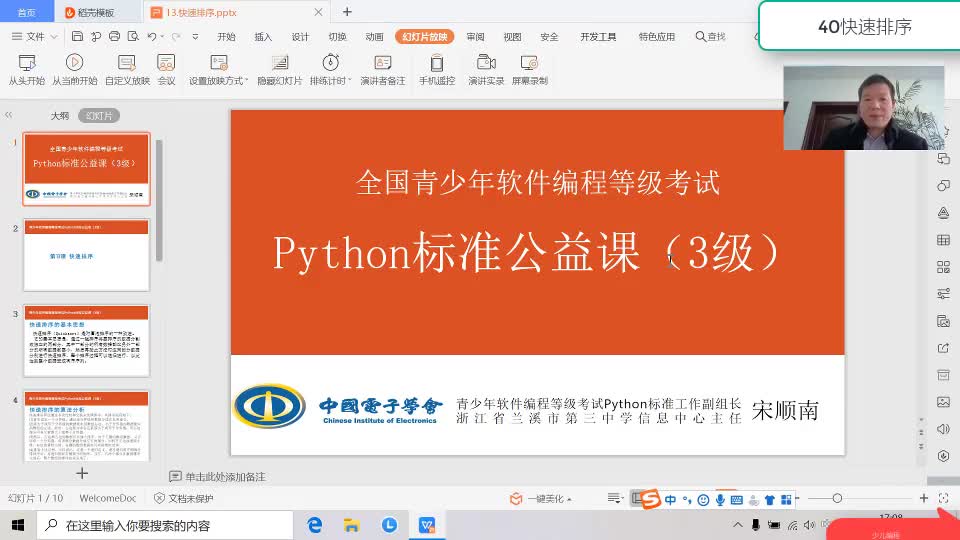Viewport: 960px width, 540px height.
Task: Click the zoom in plus button
Action: 924,498
